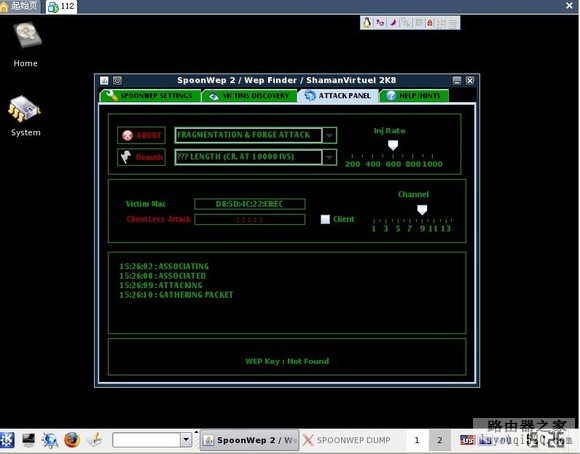The height and width of the screenshot is (454, 580).
Task: Click the Victim Mac address field
Action: [x=250, y=204]
